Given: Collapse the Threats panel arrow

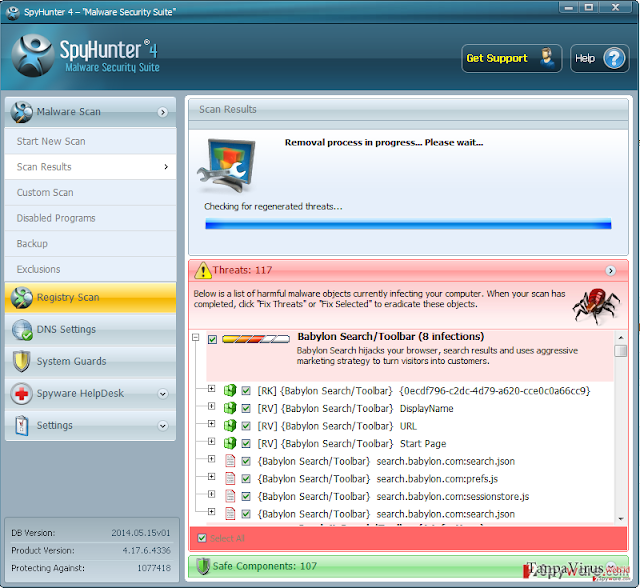Looking at the screenshot, I should tap(611, 271).
